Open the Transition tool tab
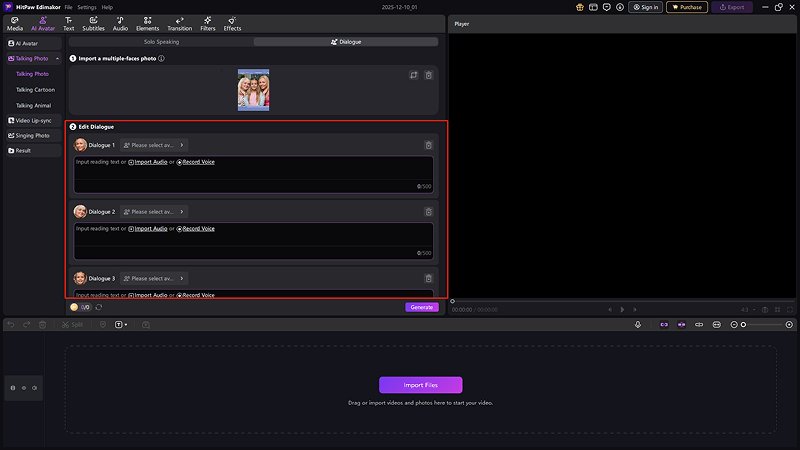Image resolution: width=800 pixels, height=450 pixels. point(180,23)
